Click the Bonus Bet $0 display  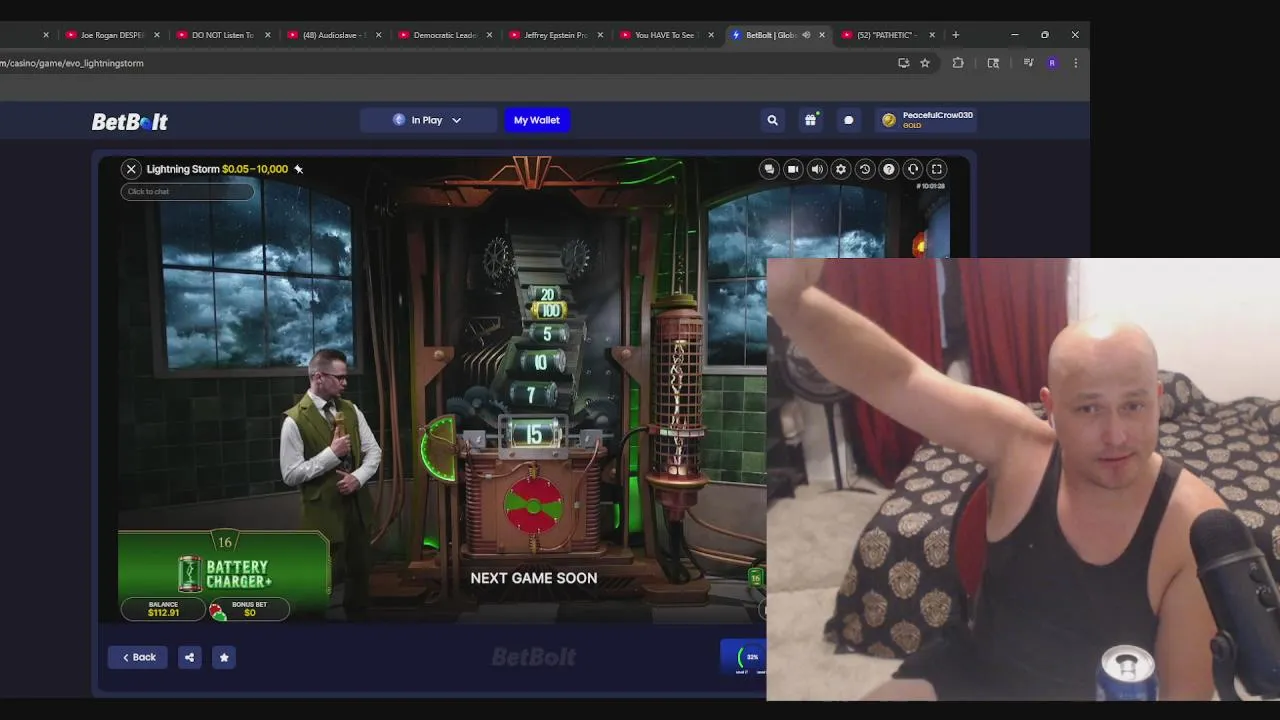pos(249,609)
